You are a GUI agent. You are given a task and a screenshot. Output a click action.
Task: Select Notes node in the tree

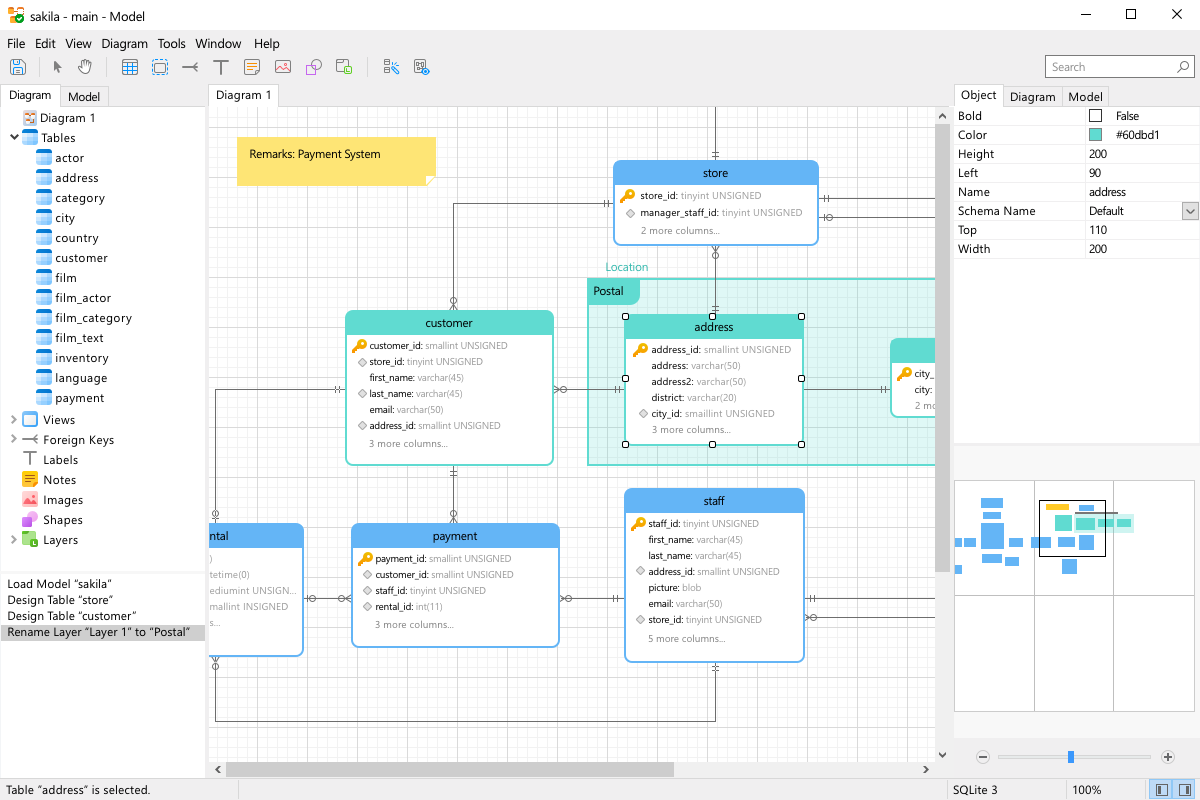[60, 480]
